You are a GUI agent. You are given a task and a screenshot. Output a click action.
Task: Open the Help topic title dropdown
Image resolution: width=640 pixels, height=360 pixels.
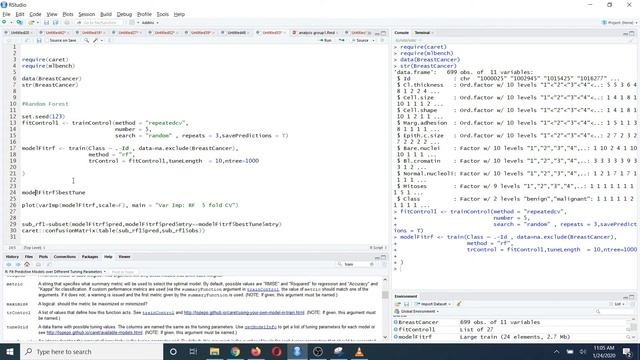point(55,271)
